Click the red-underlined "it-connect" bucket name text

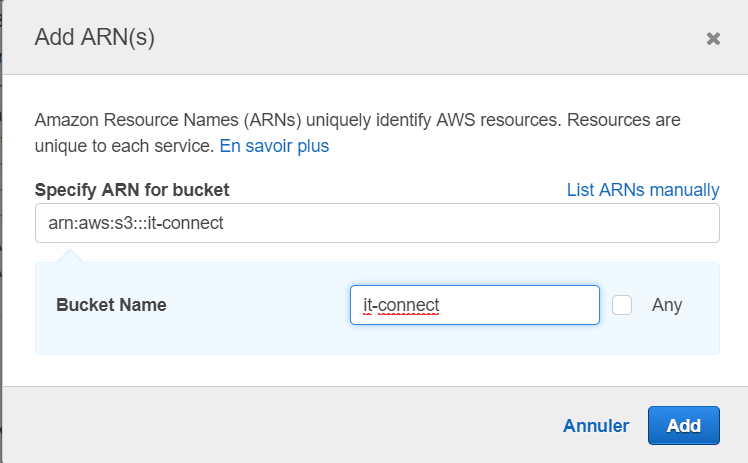pyautogui.click(x=401, y=305)
